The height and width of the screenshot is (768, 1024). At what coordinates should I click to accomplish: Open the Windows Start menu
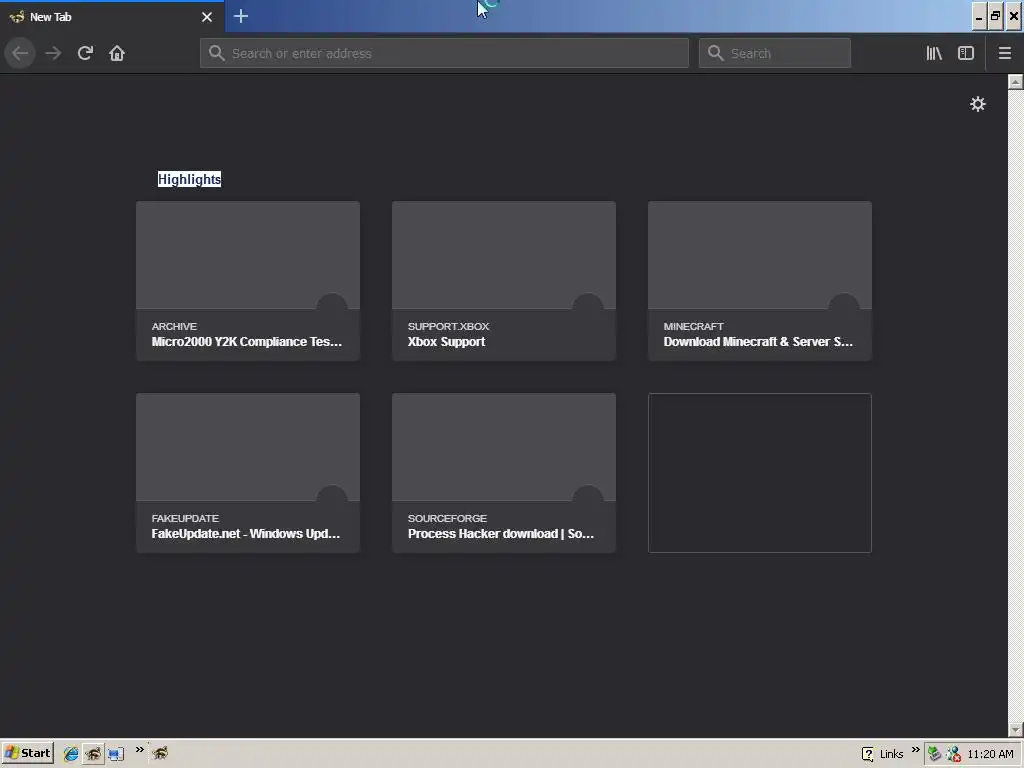coord(28,753)
